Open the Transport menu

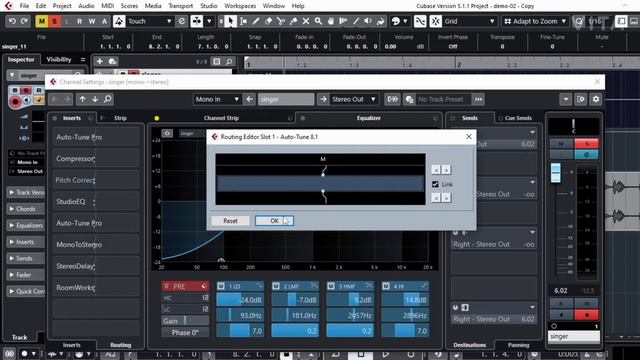point(180,6)
